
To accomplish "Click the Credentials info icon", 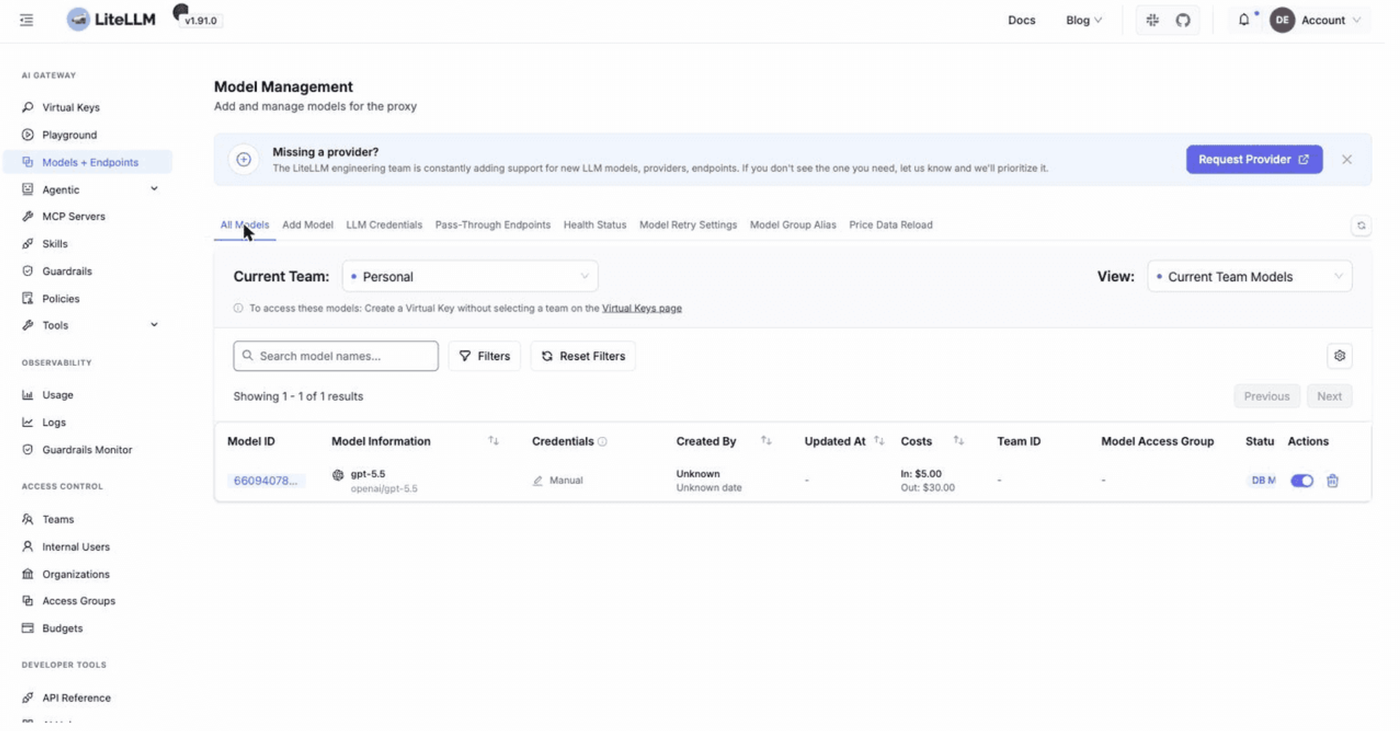I will [602, 442].
